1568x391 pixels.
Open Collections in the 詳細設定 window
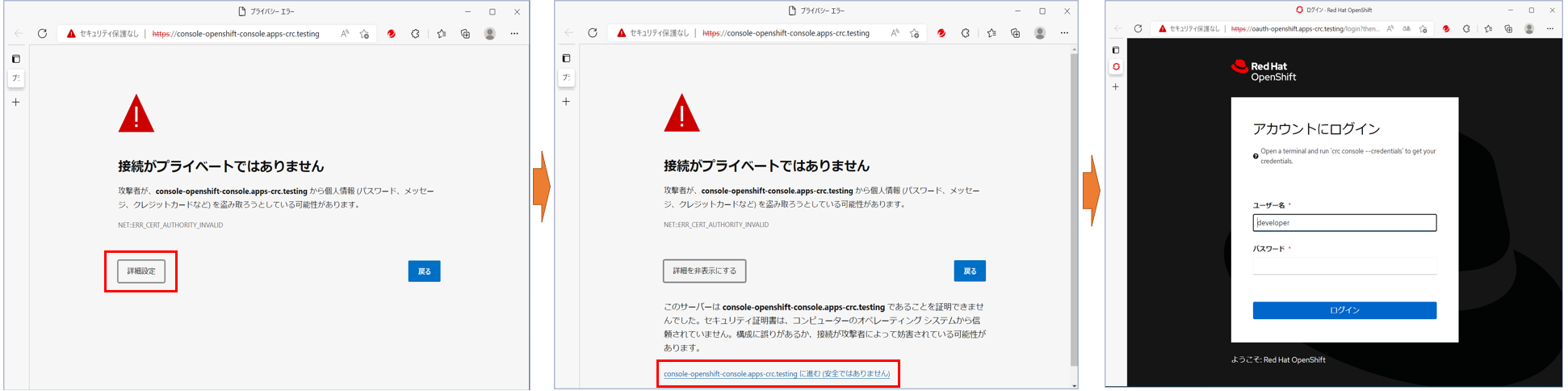pos(465,34)
